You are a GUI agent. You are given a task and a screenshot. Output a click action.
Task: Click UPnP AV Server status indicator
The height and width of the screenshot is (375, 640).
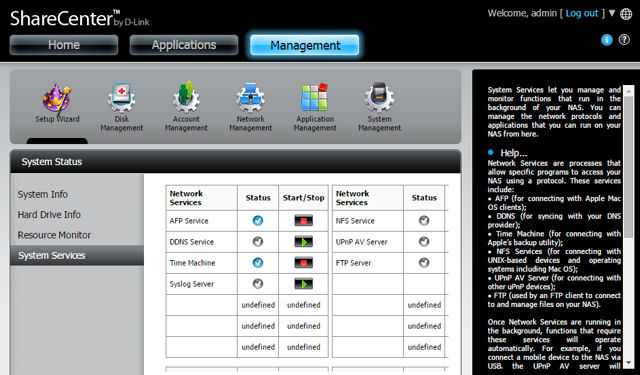[x=424, y=242]
